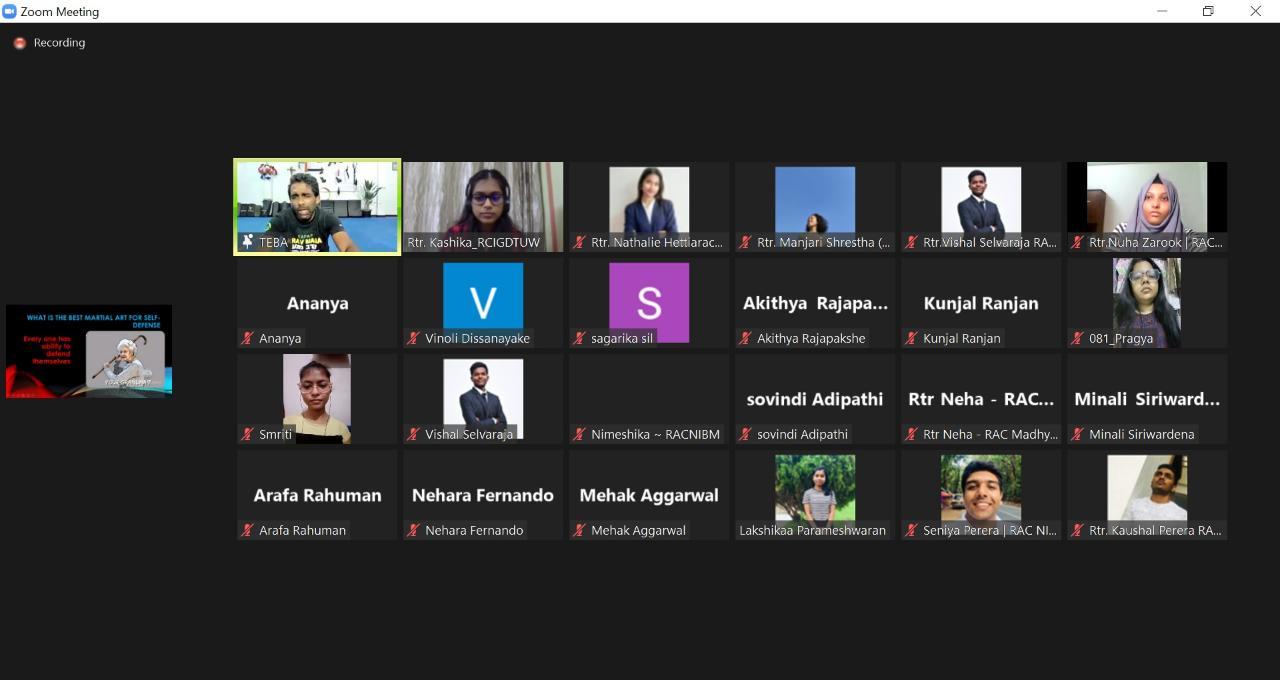Select Lakshikaa Parameshwaran's video tile
The width and height of the screenshot is (1280, 680).
(x=815, y=494)
